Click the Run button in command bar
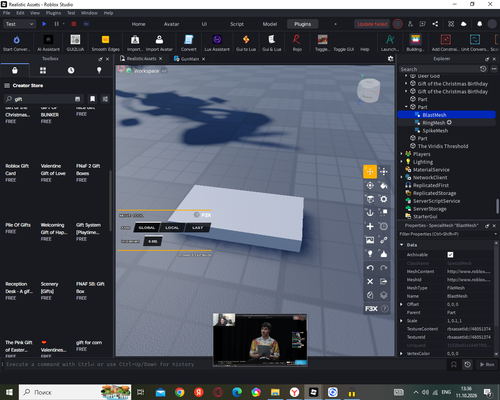This screenshot has height=400, width=500. pos(487,364)
